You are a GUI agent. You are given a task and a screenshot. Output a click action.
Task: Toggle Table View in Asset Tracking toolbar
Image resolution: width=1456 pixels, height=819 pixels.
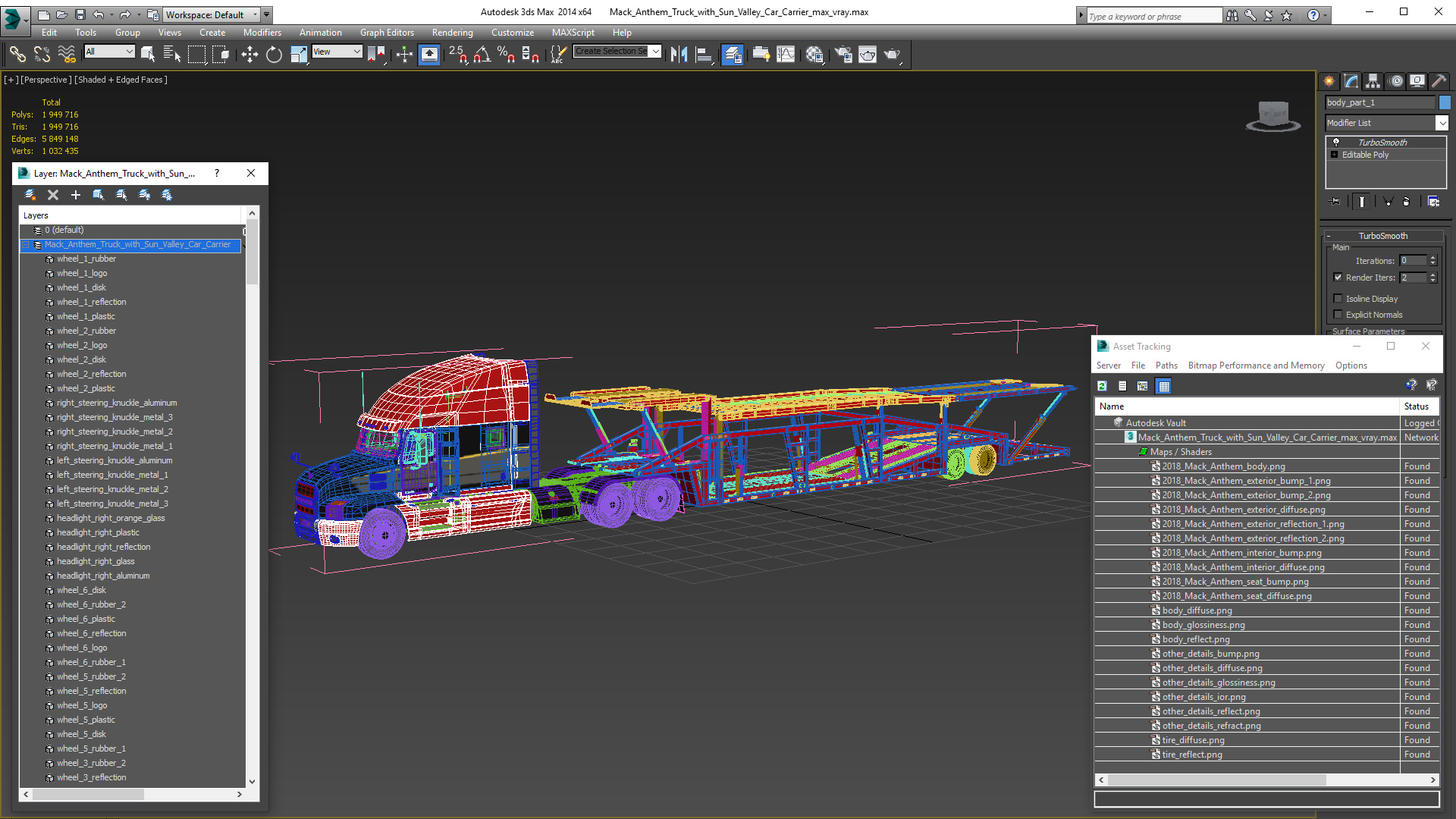coord(1163,386)
